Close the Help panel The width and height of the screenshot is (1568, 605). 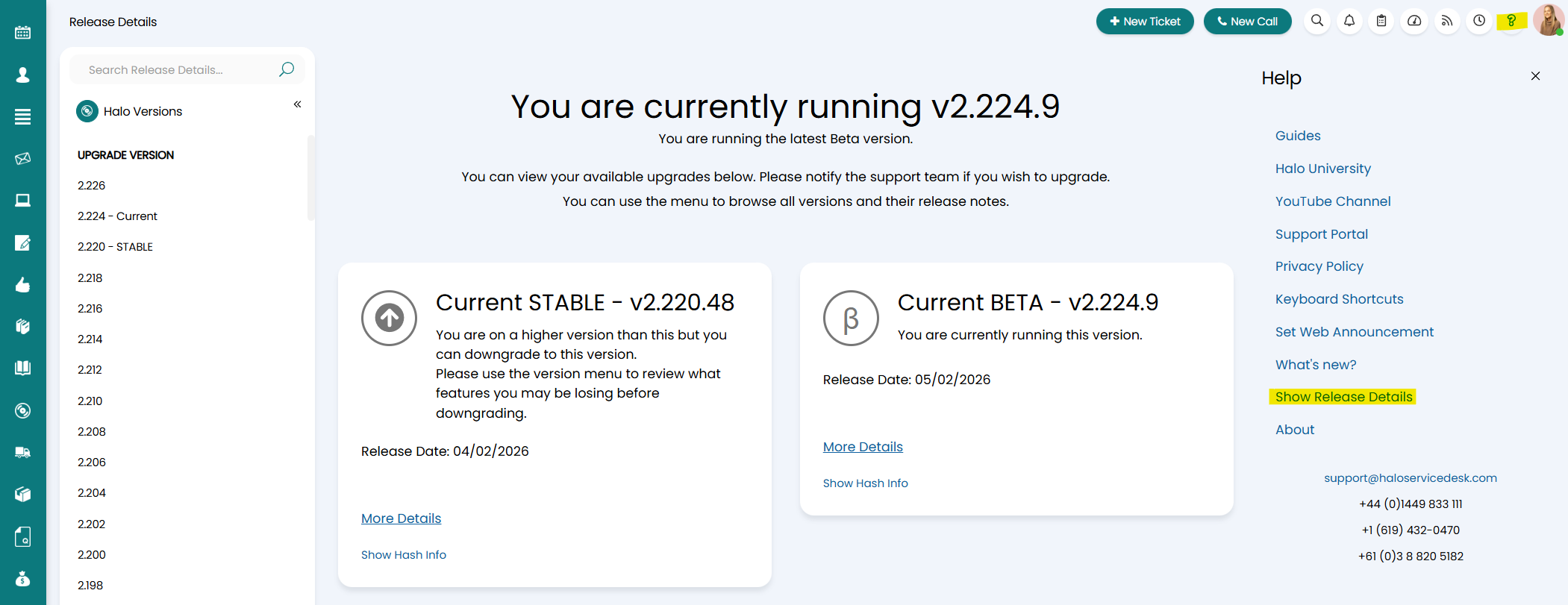click(x=1535, y=76)
